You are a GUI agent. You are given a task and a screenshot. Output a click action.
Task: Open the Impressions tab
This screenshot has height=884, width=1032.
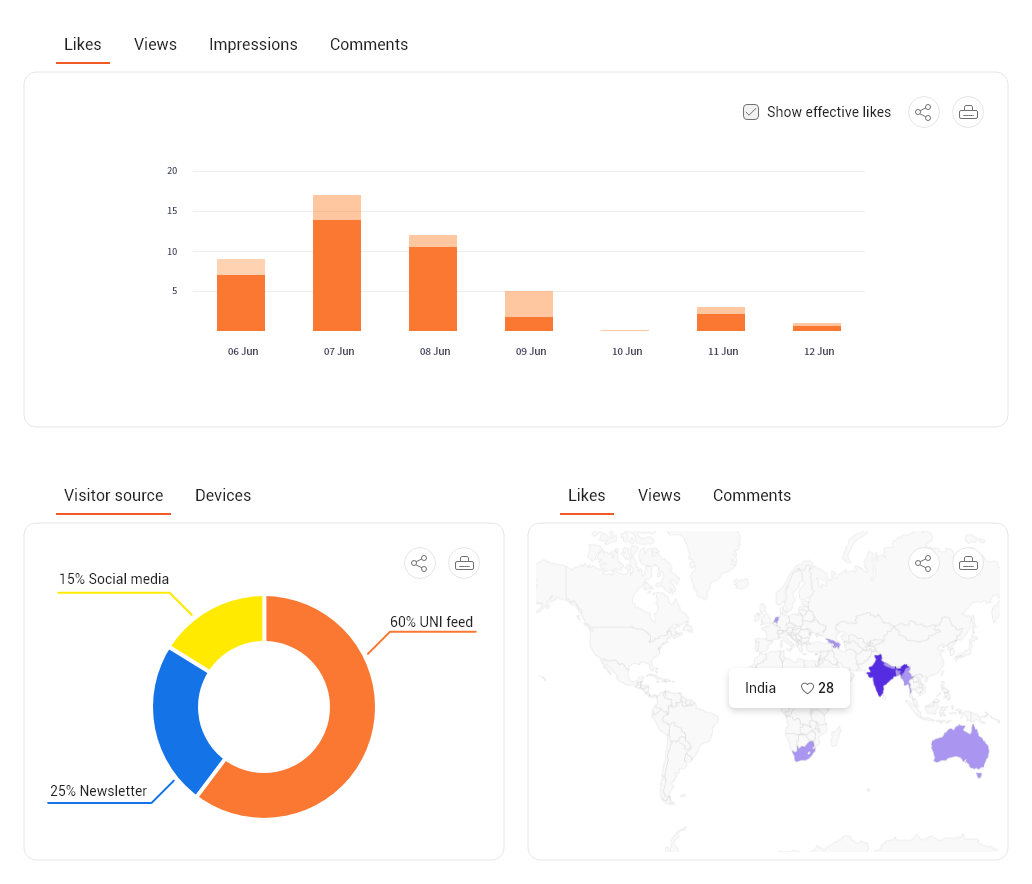pos(253,44)
